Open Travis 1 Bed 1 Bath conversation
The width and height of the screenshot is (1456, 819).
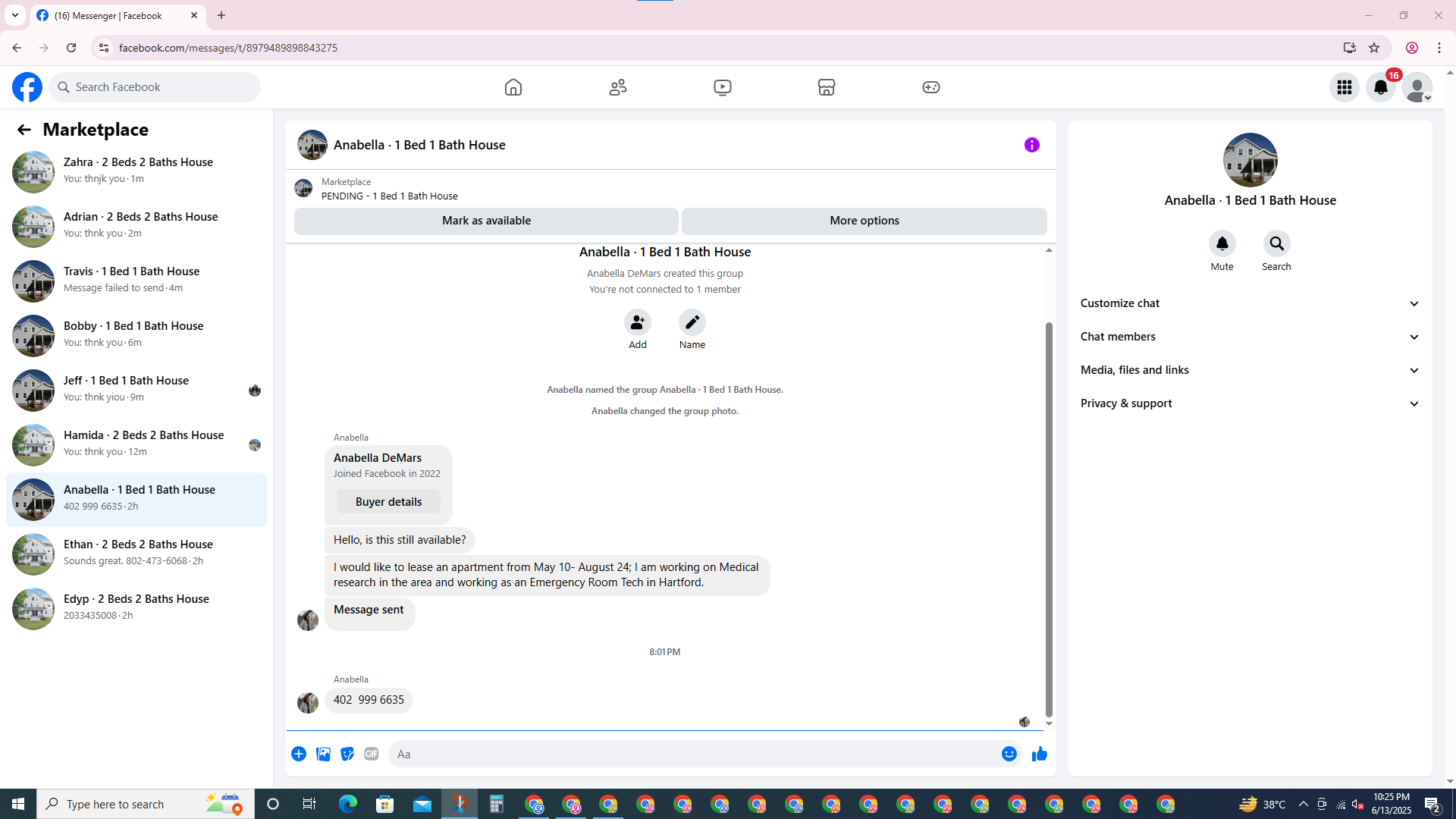(136, 281)
